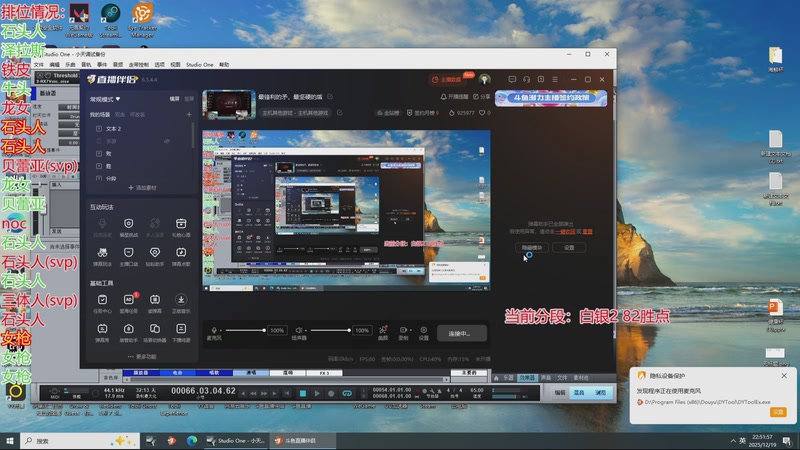Click the 美颜 beauty icon
The width and height of the screenshot is (800, 450).
pos(383,330)
